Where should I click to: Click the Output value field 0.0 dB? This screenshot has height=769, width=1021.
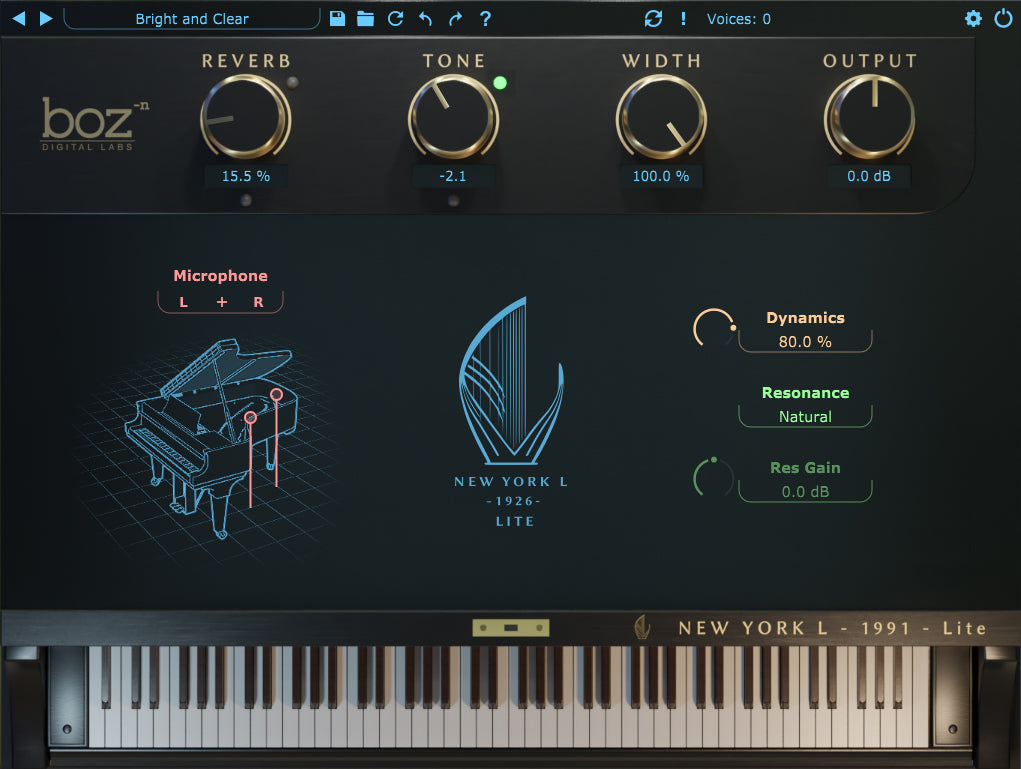coord(868,176)
